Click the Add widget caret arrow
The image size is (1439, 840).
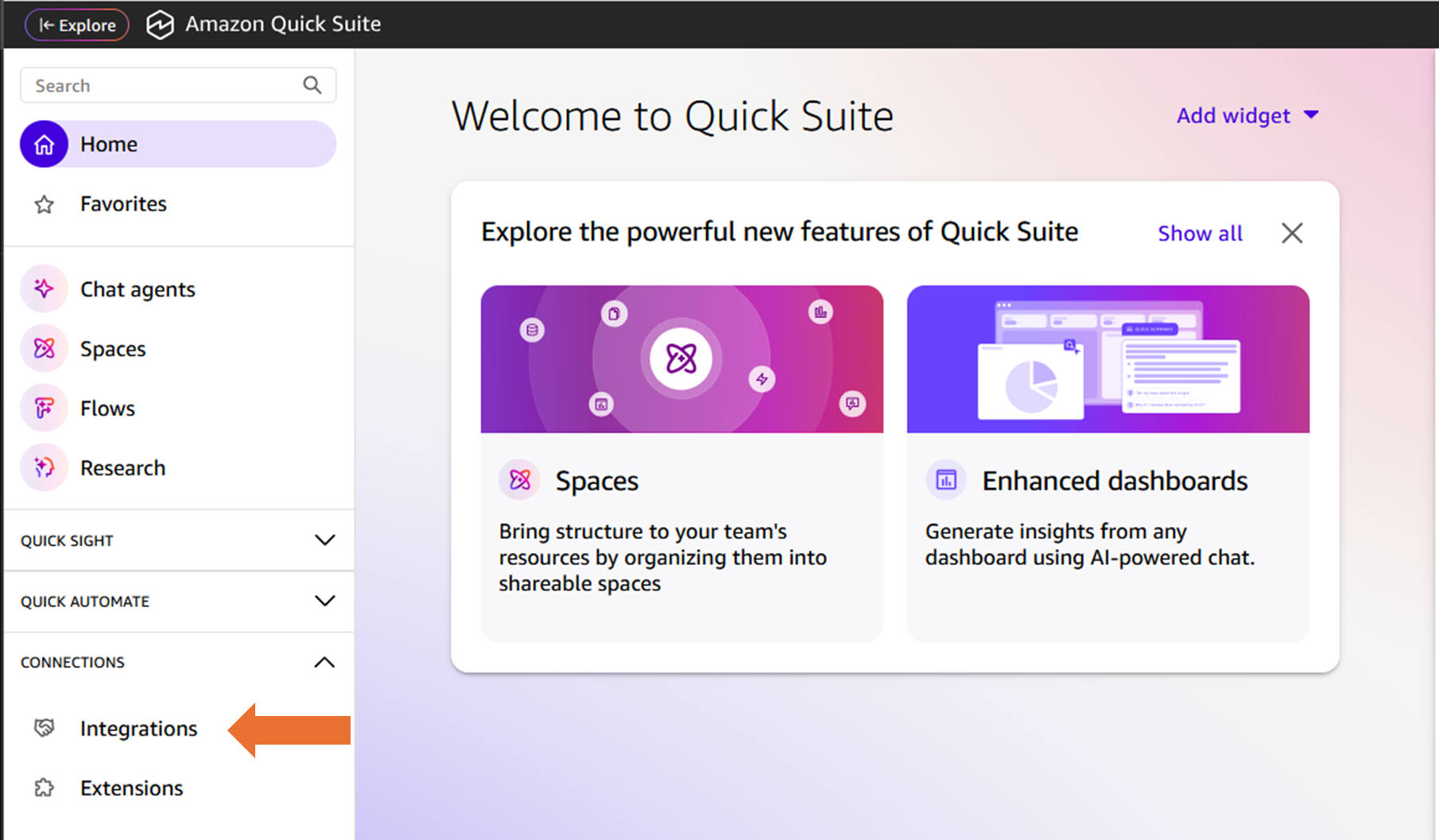coord(1312,115)
